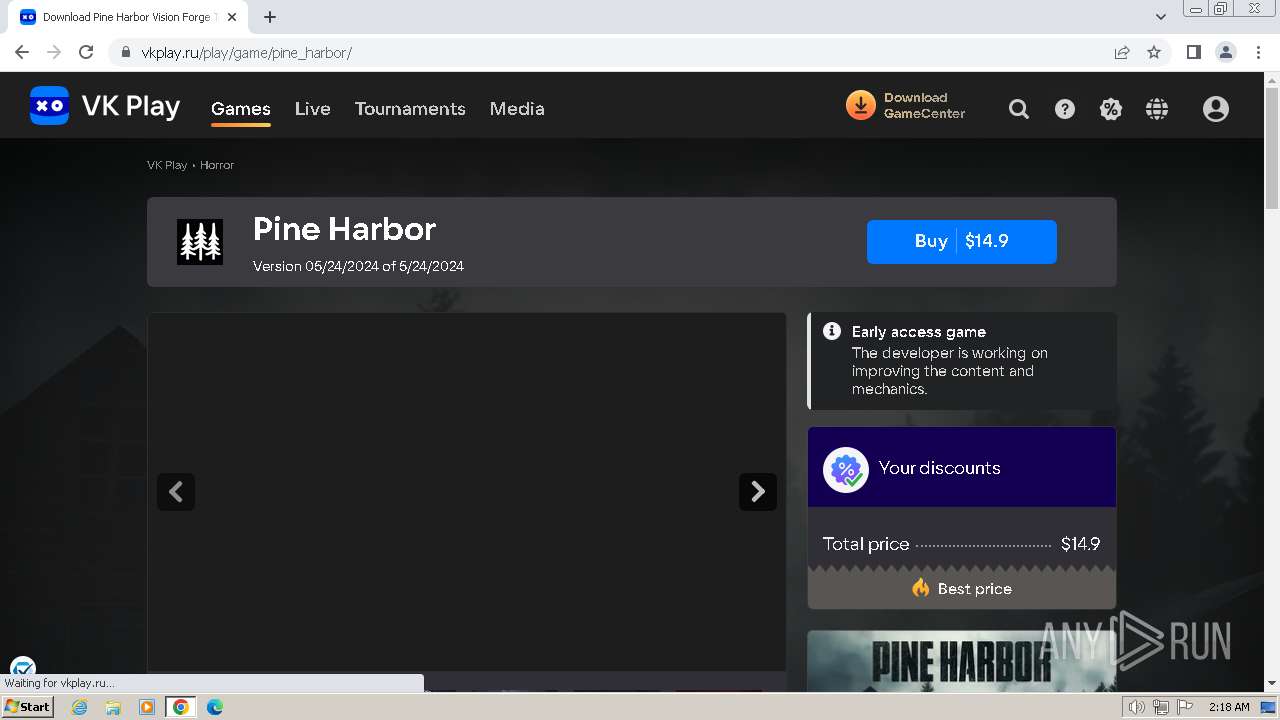Click version 05/24/2024 text
Image resolution: width=1280 pixels, height=720 pixels.
pos(358,266)
